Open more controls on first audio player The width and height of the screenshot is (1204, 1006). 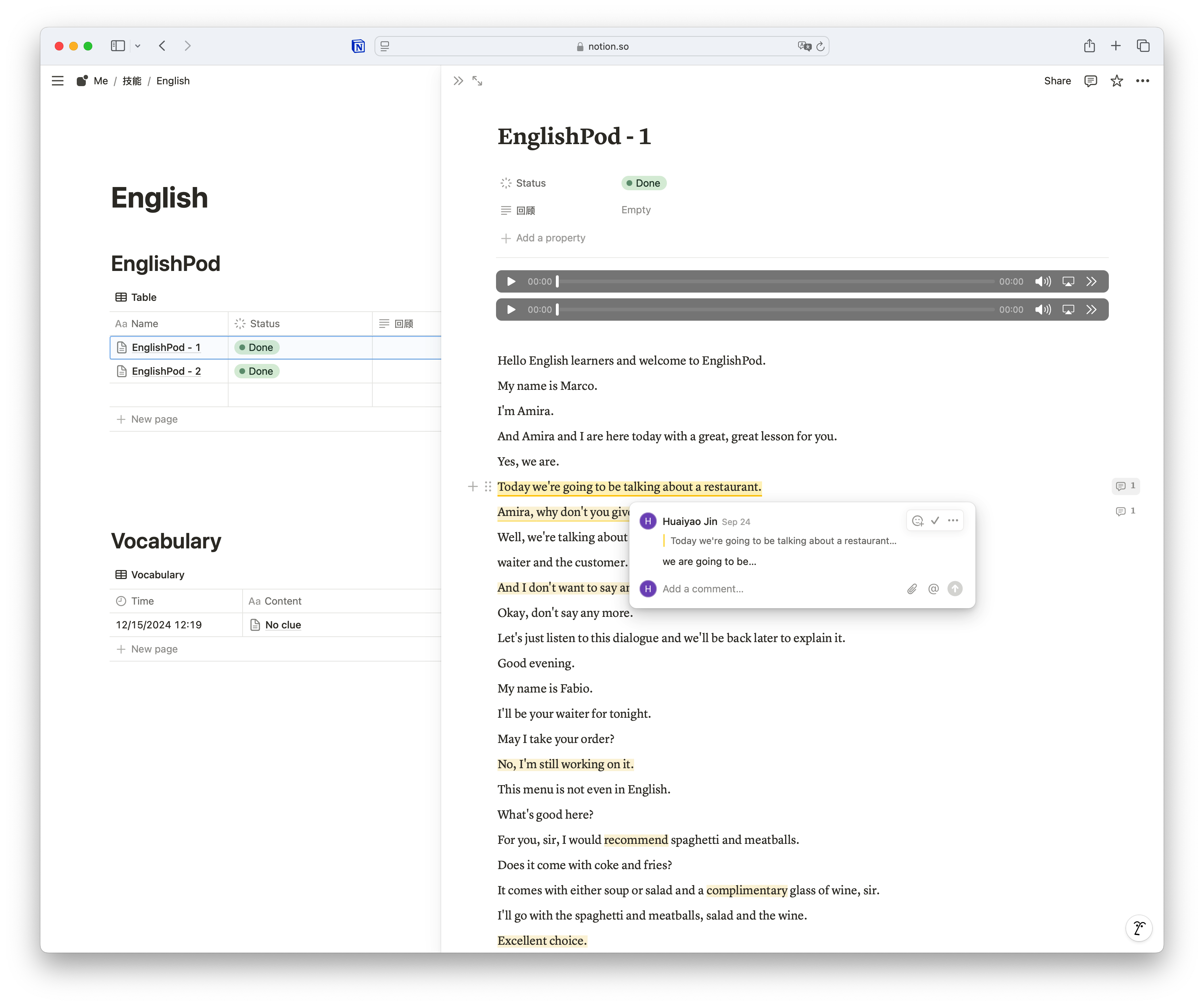(x=1092, y=281)
